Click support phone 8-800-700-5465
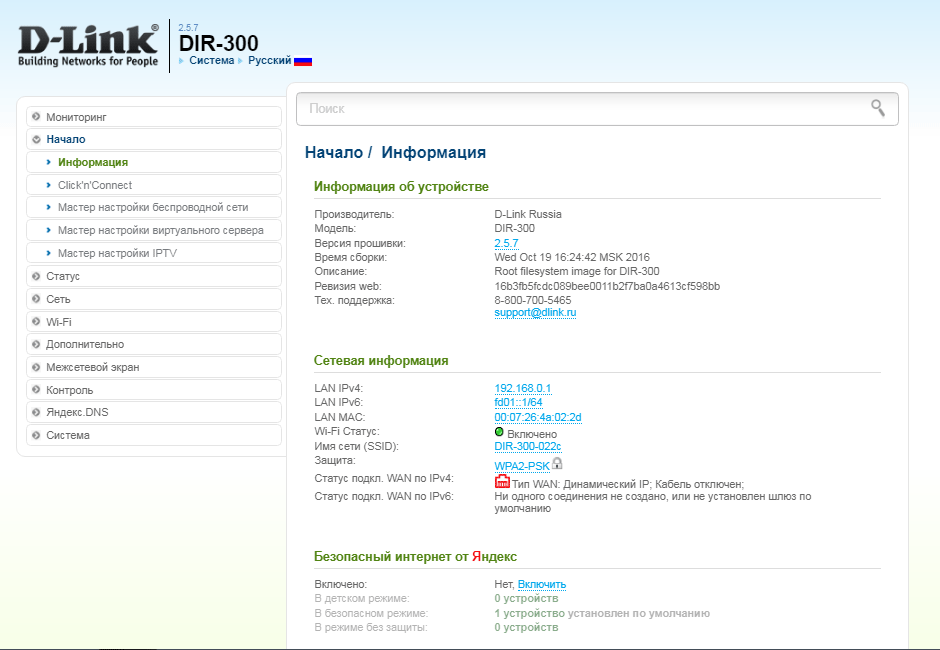Image resolution: width=940 pixels, height=650 pixels. pyautogui.click(x=533, y=300)
